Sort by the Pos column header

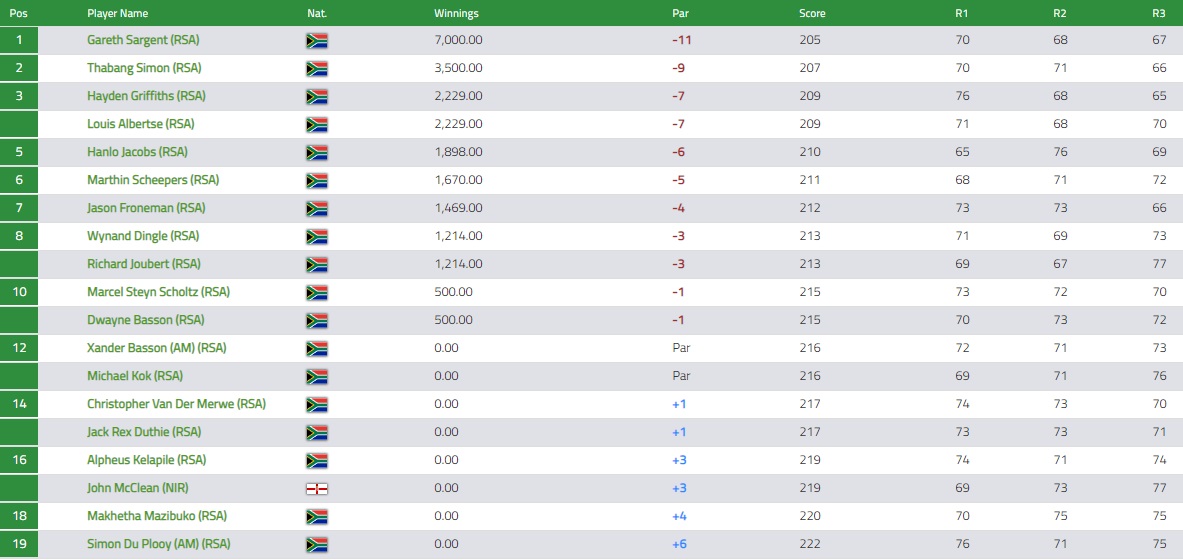(18, 13)
